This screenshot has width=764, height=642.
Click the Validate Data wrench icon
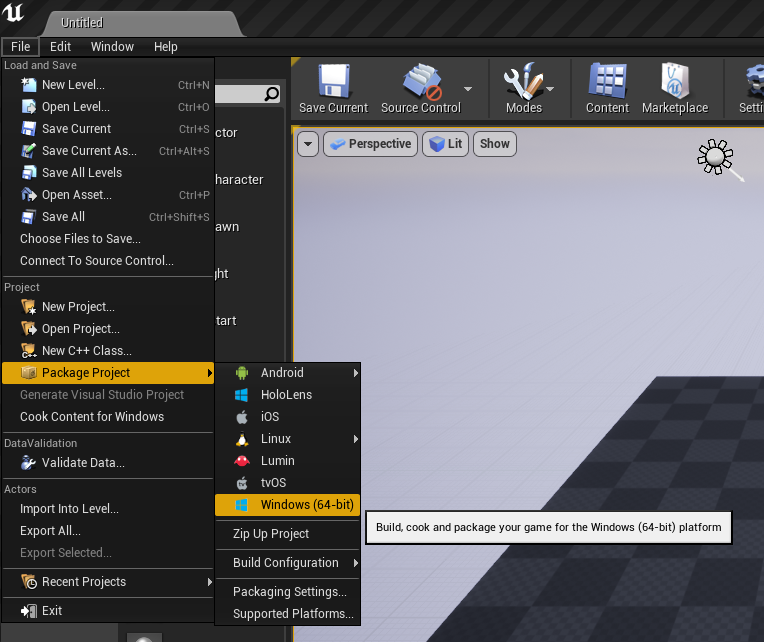tap(29, 463)
